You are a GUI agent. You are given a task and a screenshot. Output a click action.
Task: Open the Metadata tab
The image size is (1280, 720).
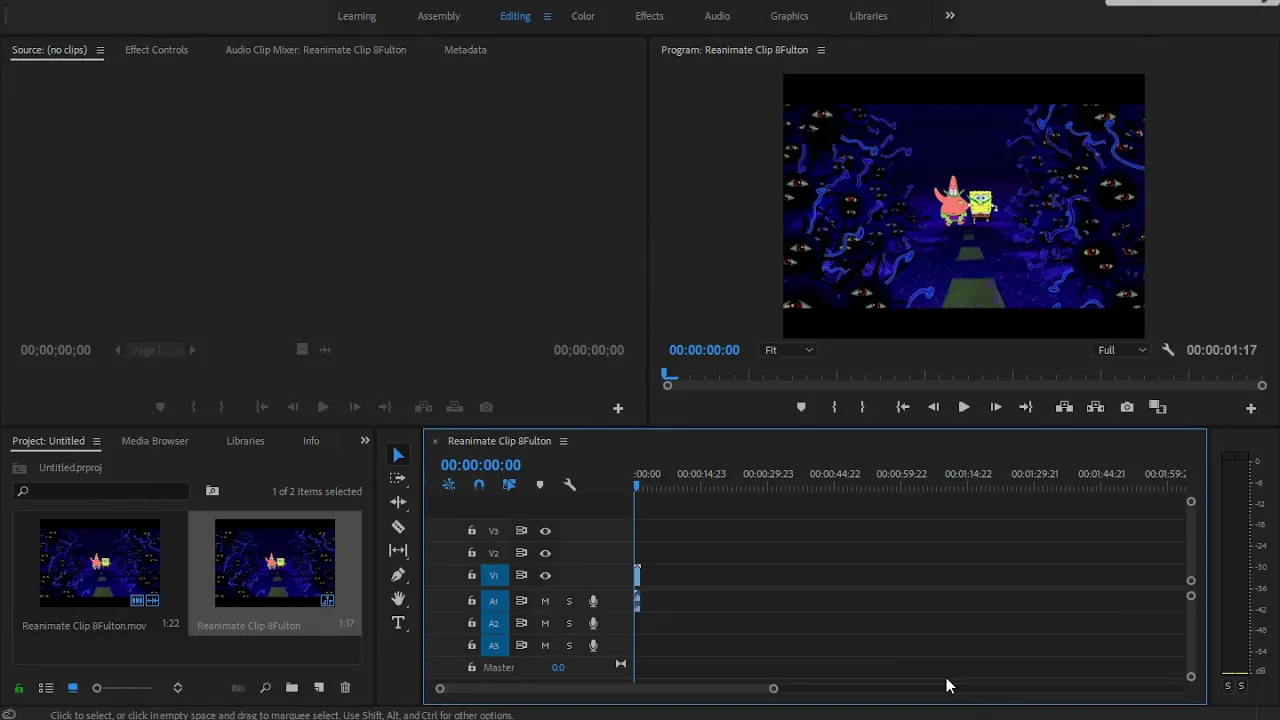click(465, 50)
